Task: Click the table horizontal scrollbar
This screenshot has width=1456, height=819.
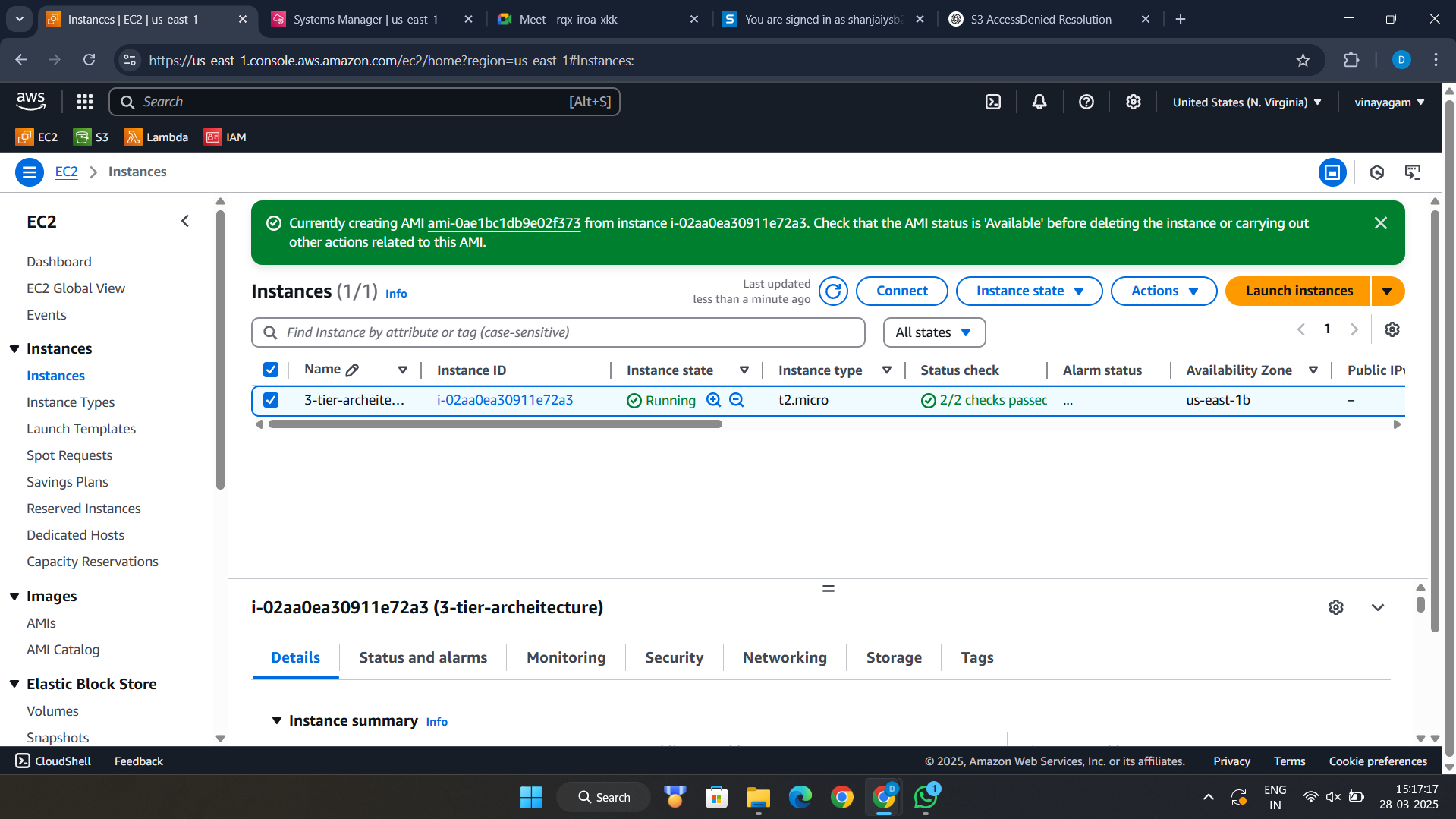Action: coord(495,424)
